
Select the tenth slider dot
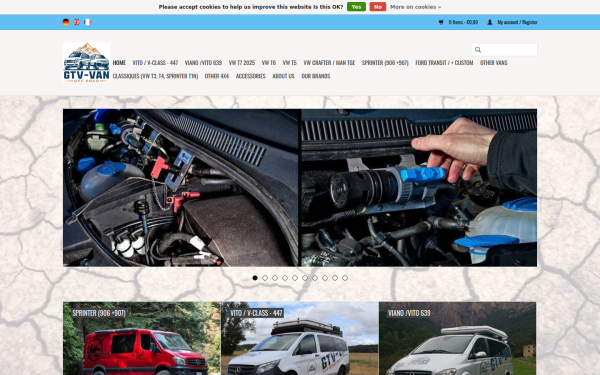pos(345,278)
